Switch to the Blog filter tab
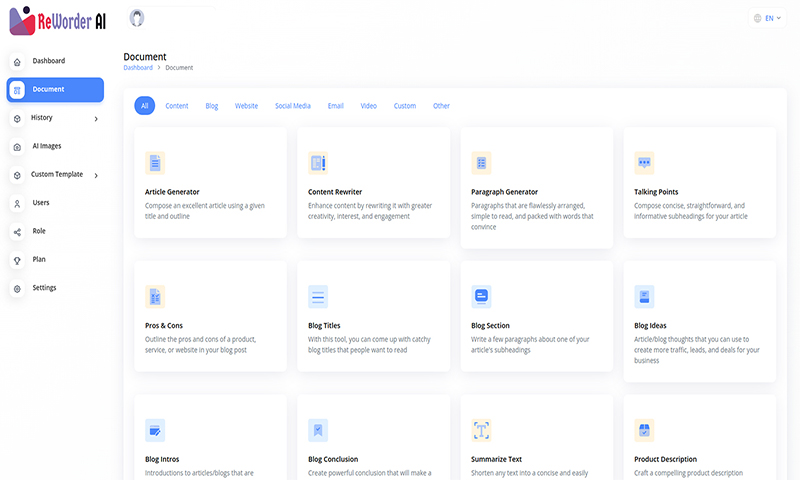The height and width of the screenshot is (480, 800). [212, 106]
